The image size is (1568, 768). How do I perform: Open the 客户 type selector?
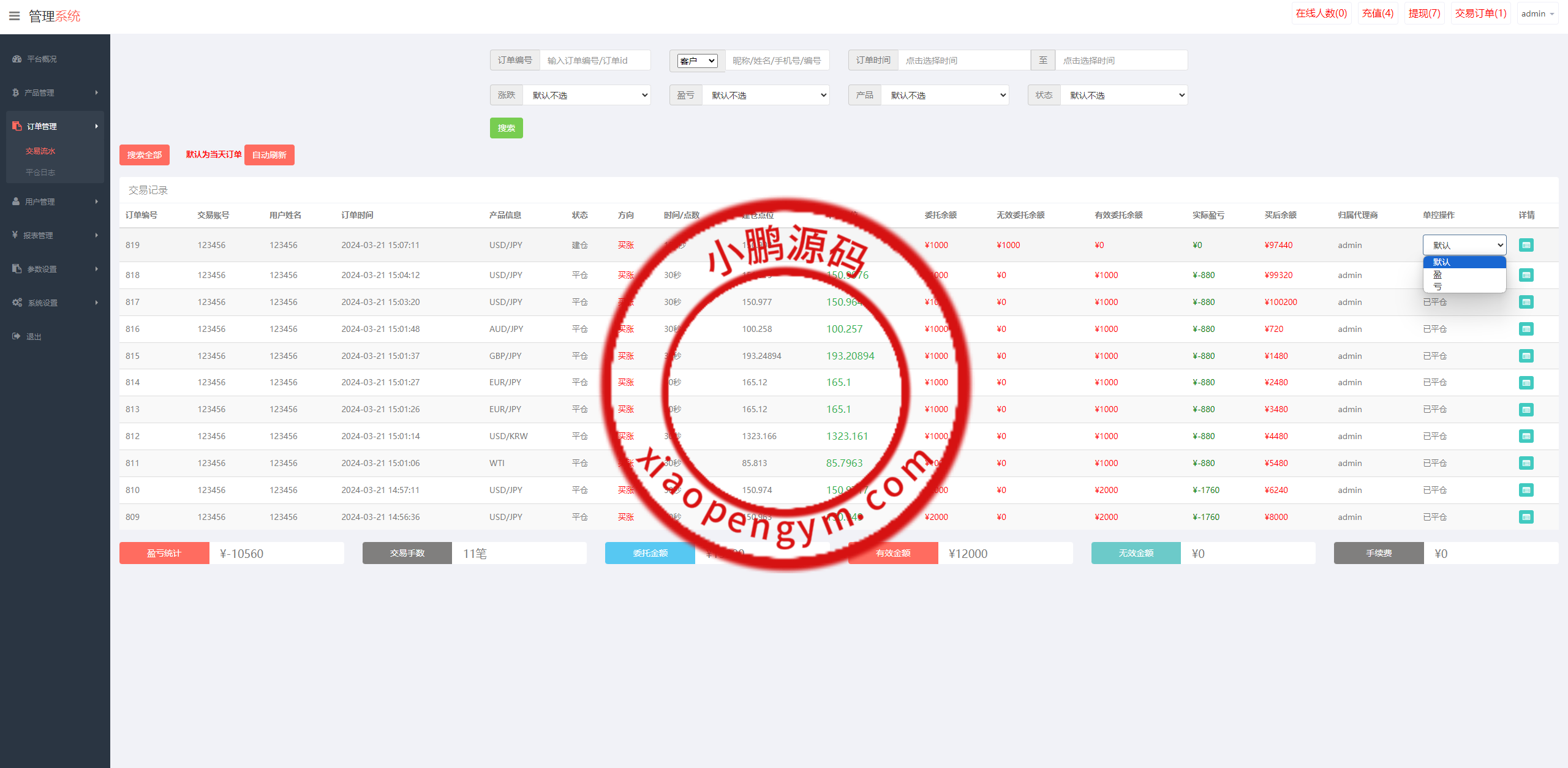click(x=697, y=61)
